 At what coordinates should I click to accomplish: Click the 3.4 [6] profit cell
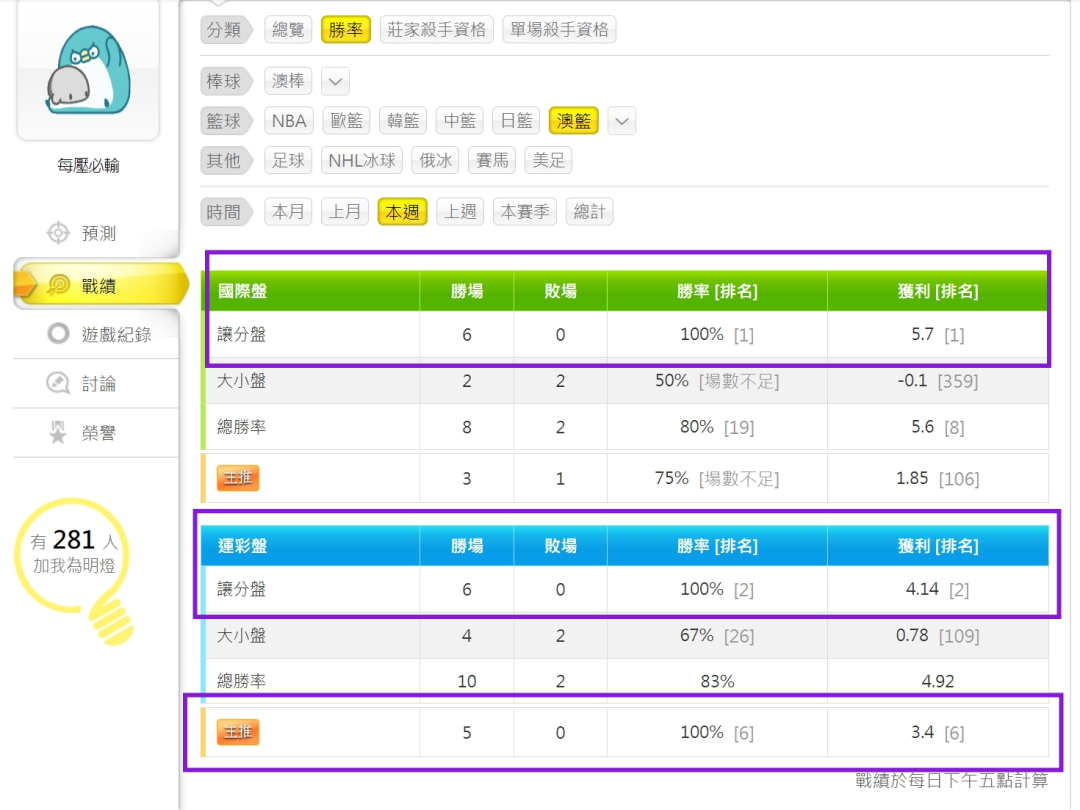tap(937, 731)
